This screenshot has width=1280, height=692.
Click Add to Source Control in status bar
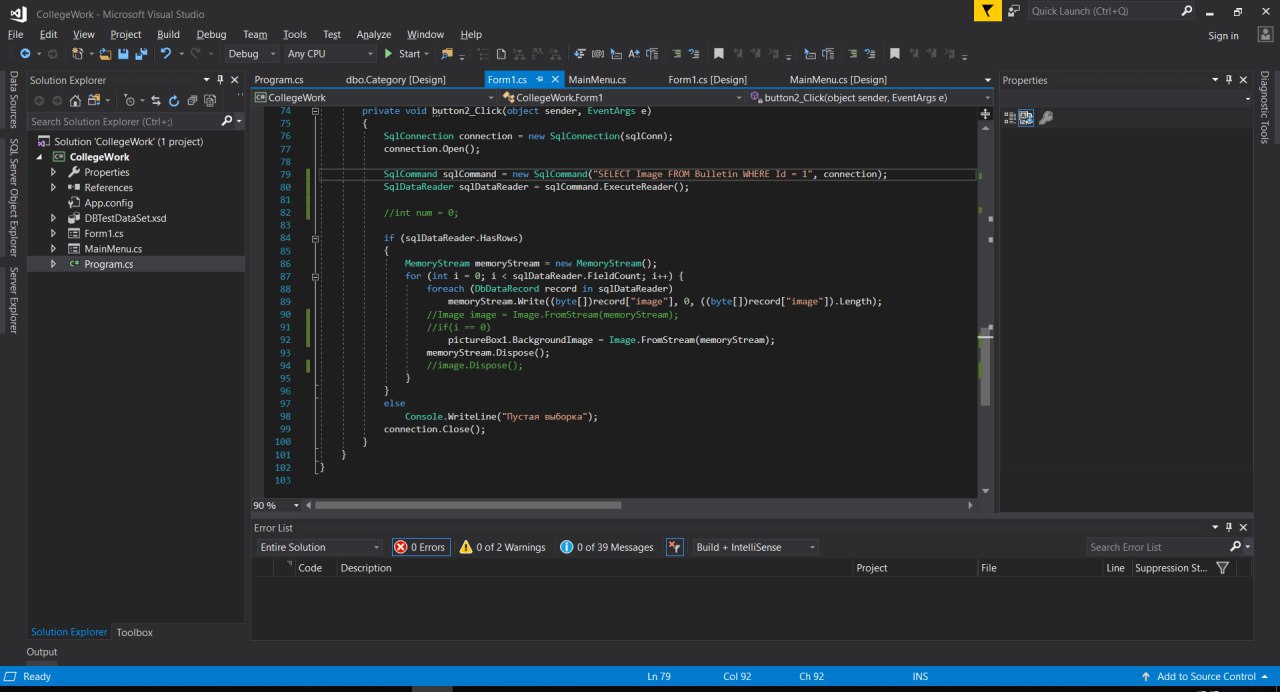click(1205, 677)
